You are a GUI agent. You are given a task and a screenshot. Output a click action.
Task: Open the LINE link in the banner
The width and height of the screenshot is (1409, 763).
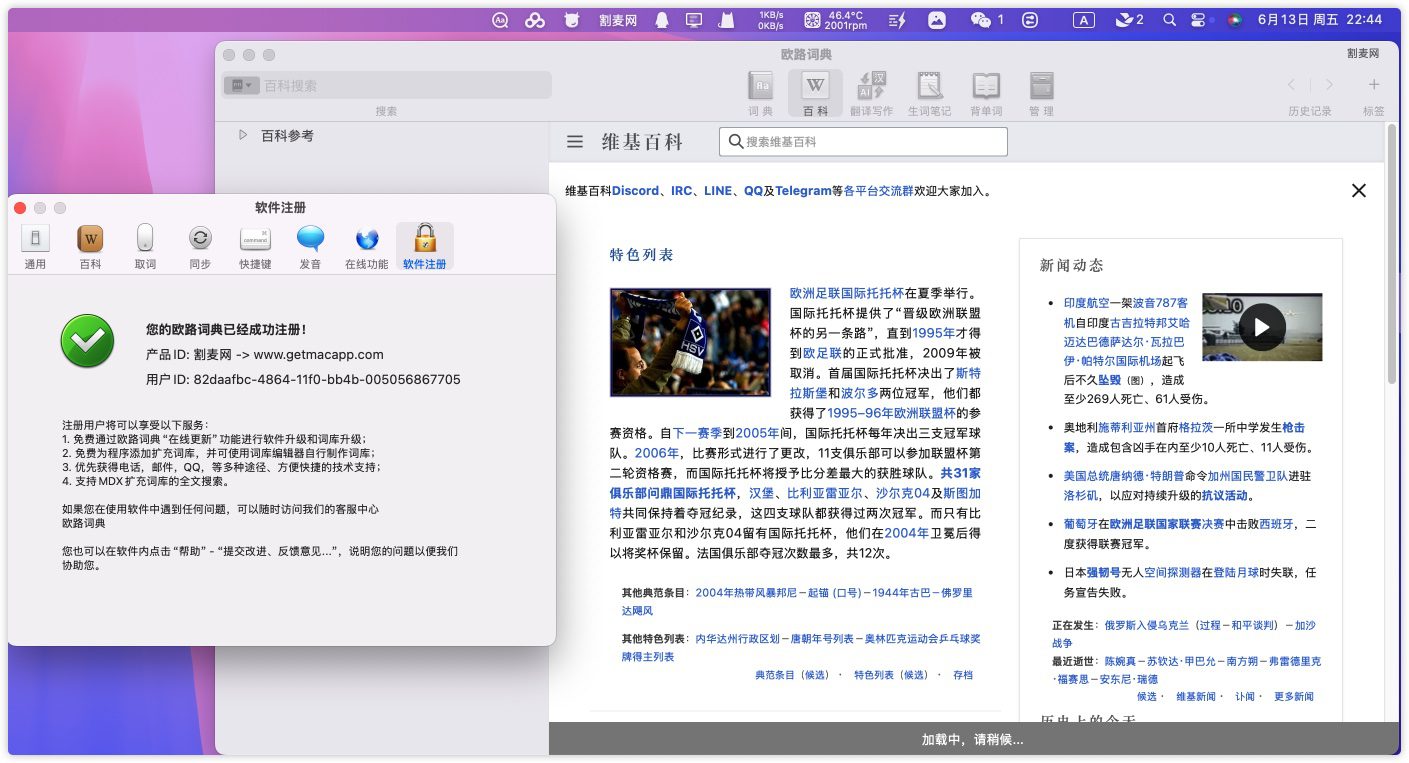(718, 190)
